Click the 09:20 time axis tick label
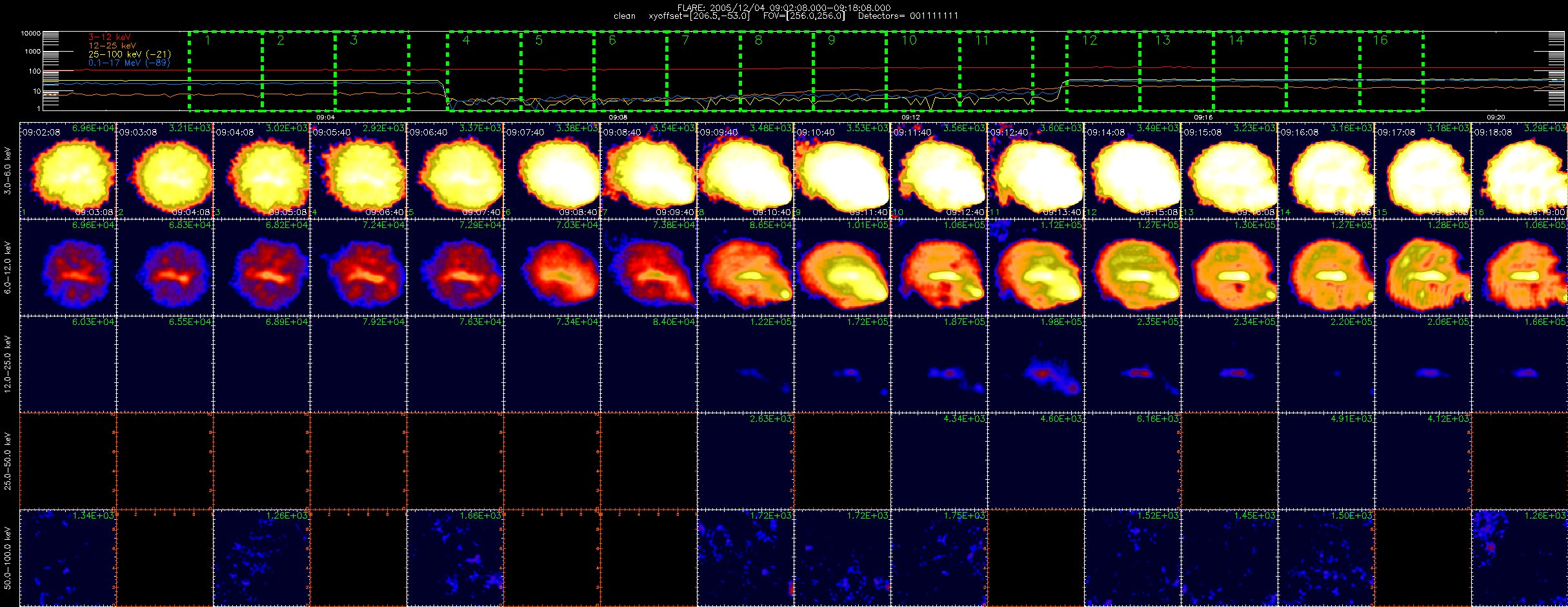 (x=1496, y=118)
